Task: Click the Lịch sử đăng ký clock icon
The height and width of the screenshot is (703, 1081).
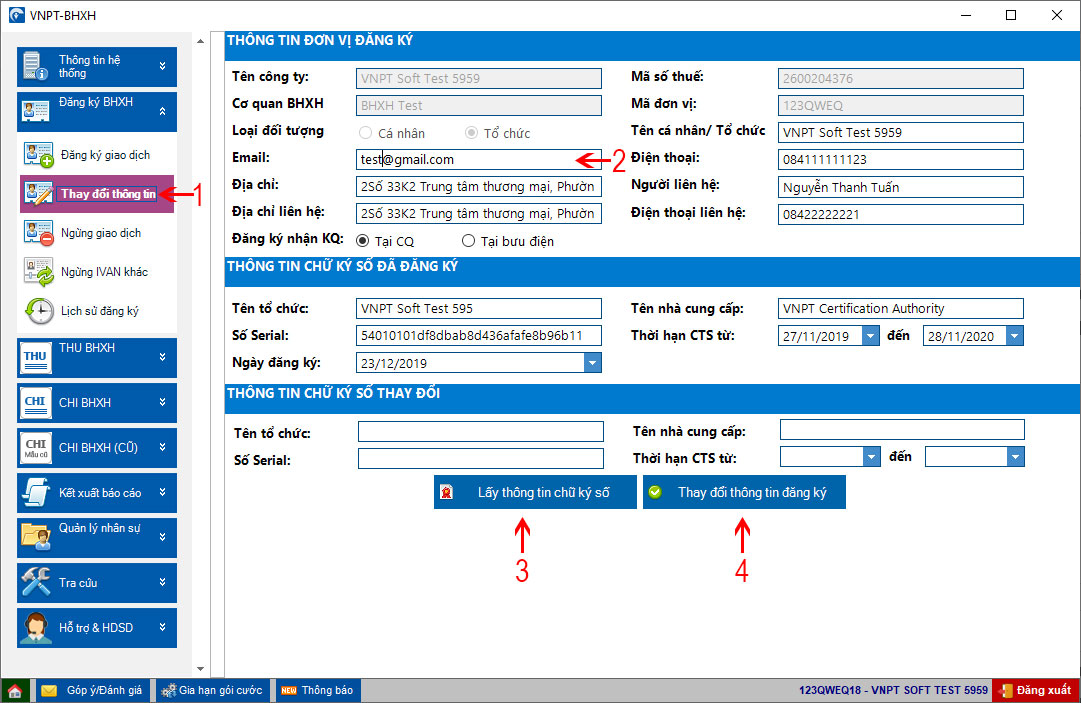Action: (39, 311)
